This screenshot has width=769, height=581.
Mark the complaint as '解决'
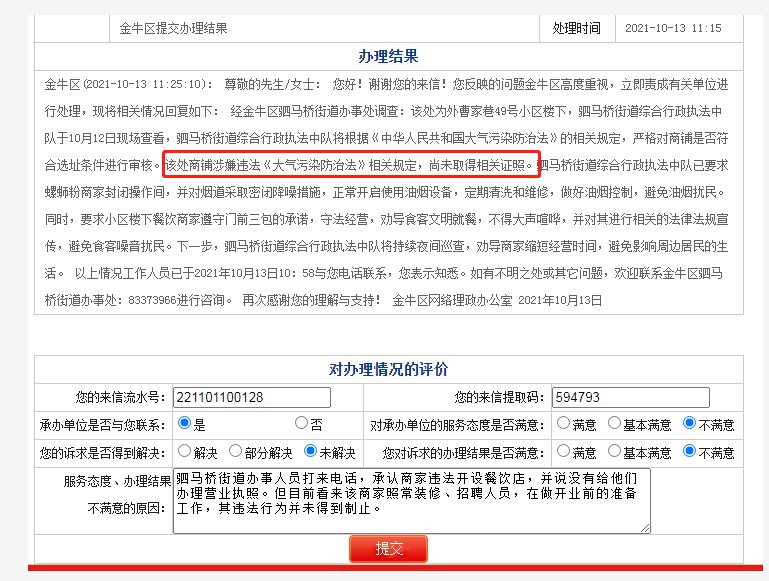click(184, 452)
